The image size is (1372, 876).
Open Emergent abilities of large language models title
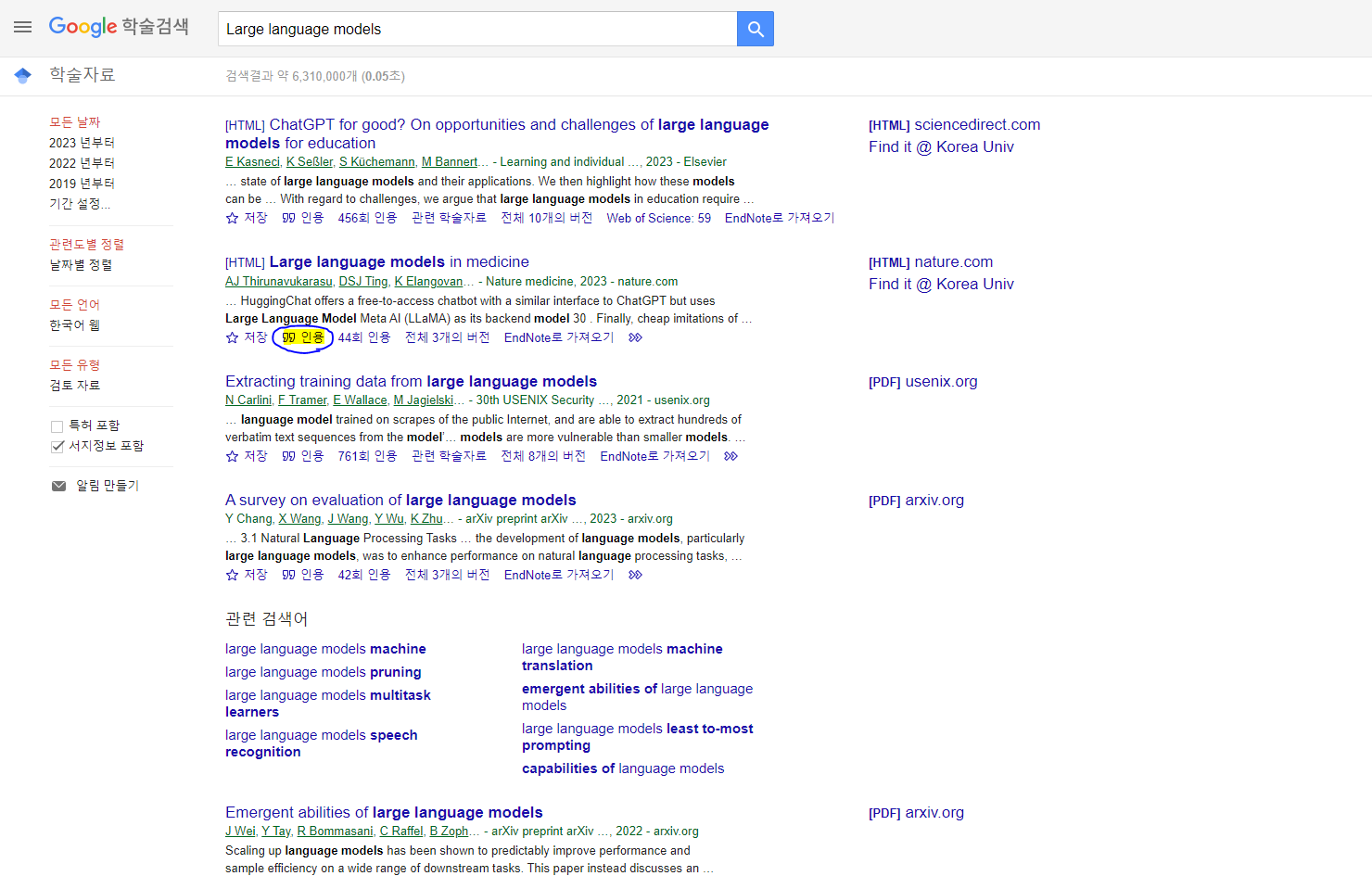(x=384, y=812)
